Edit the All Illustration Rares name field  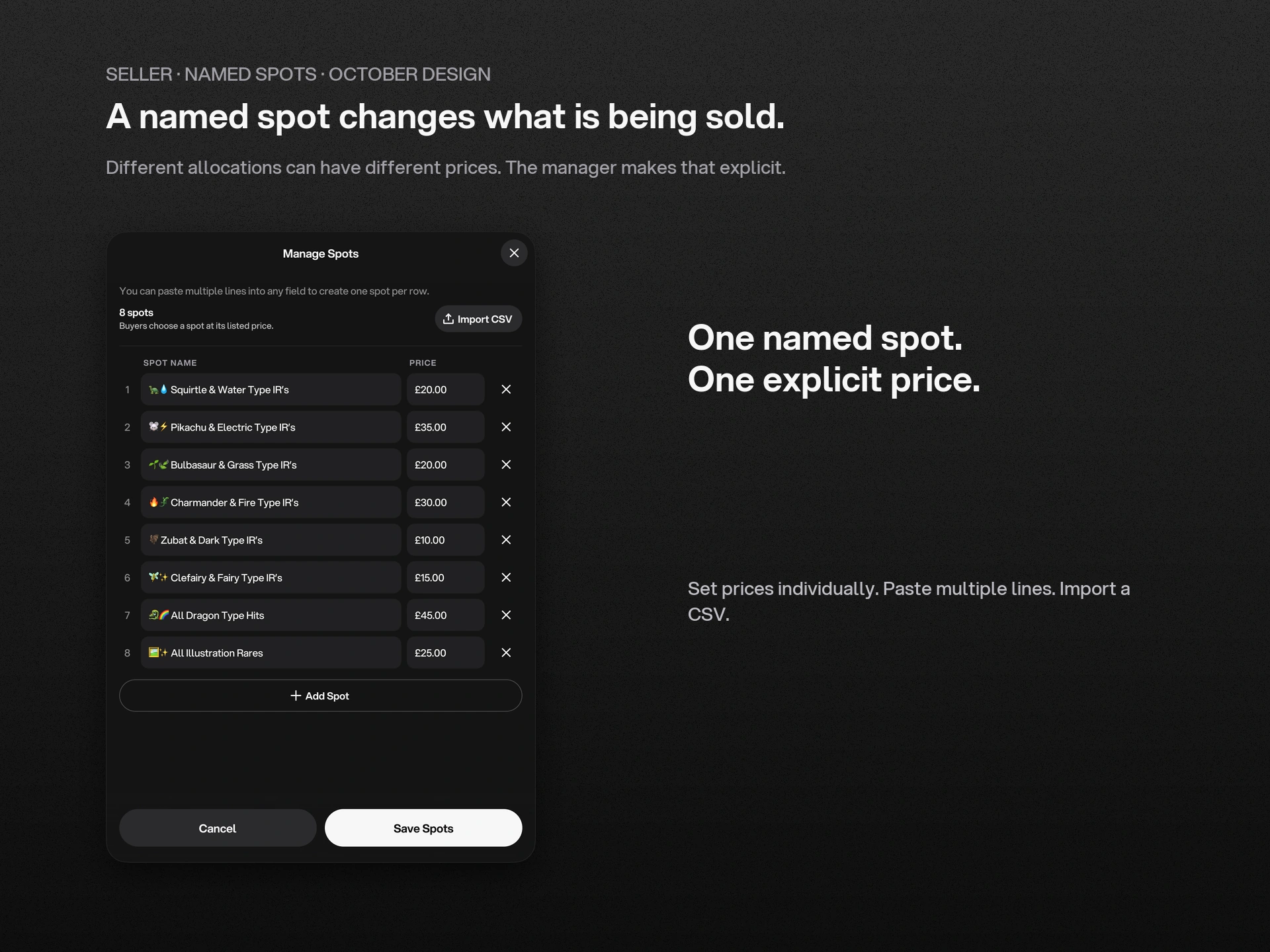(x=271, y=653)
